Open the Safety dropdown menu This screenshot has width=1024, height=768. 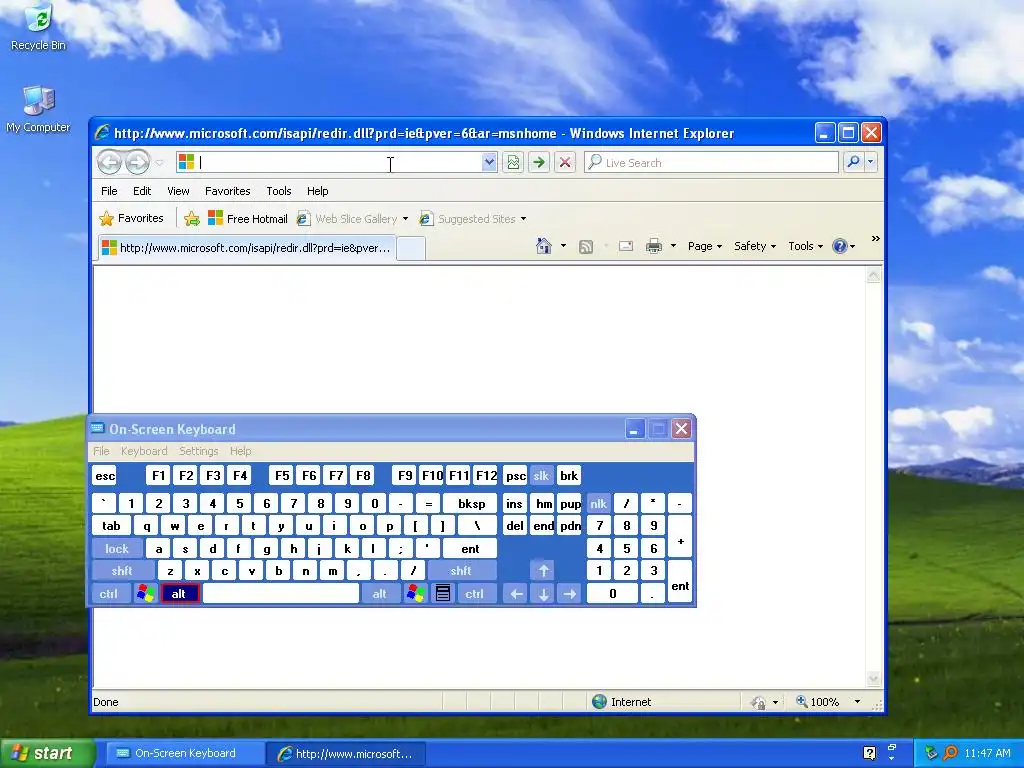754,246
